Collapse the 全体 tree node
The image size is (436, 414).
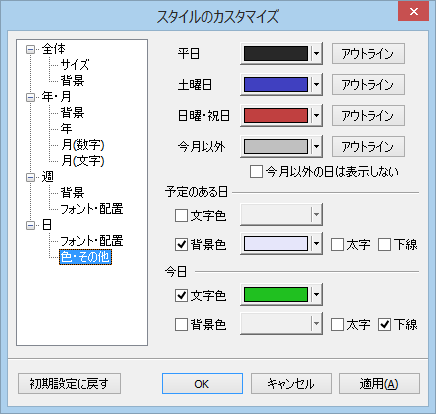click(x=30, y=50)
